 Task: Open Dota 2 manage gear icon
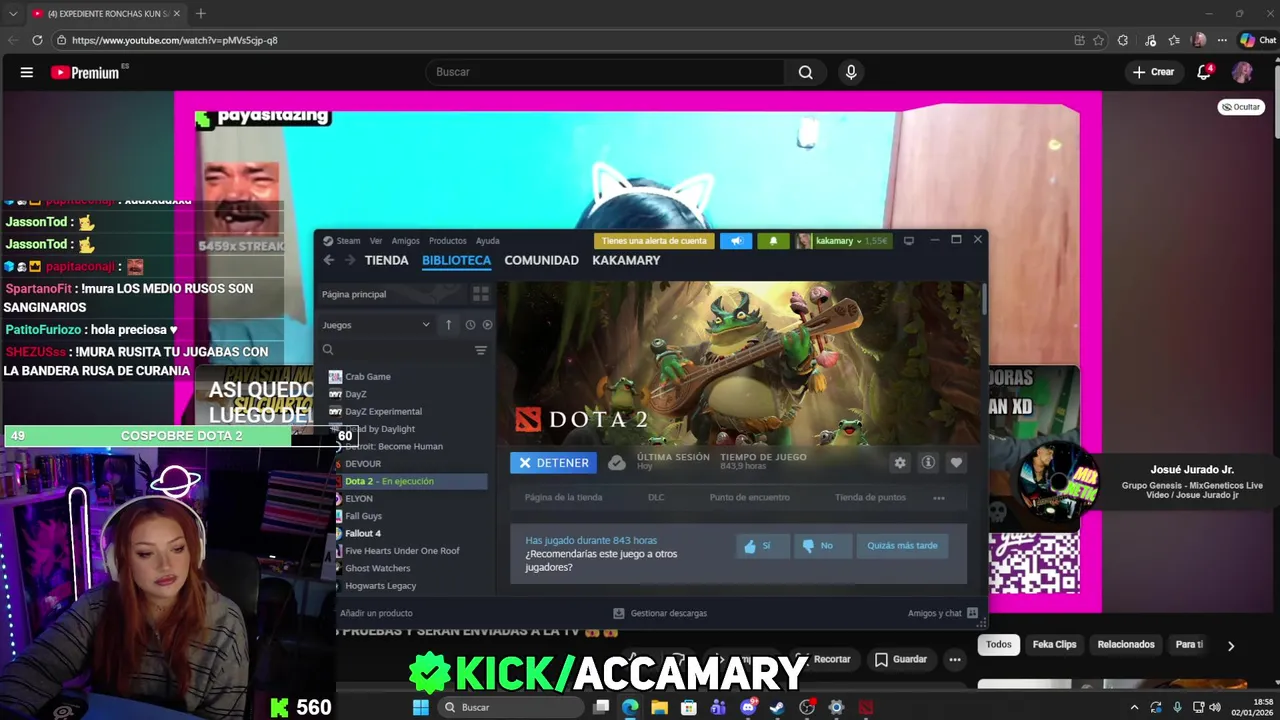point(900,463)
